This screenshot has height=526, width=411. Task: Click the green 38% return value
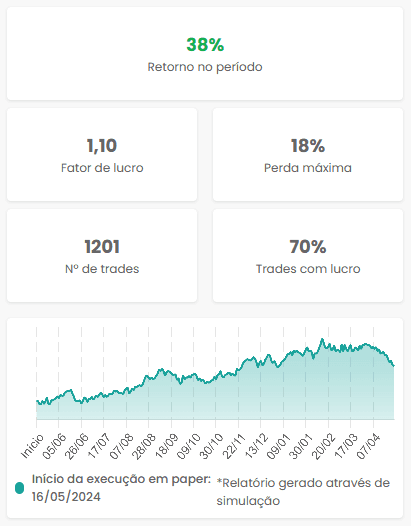click(205, 44)
